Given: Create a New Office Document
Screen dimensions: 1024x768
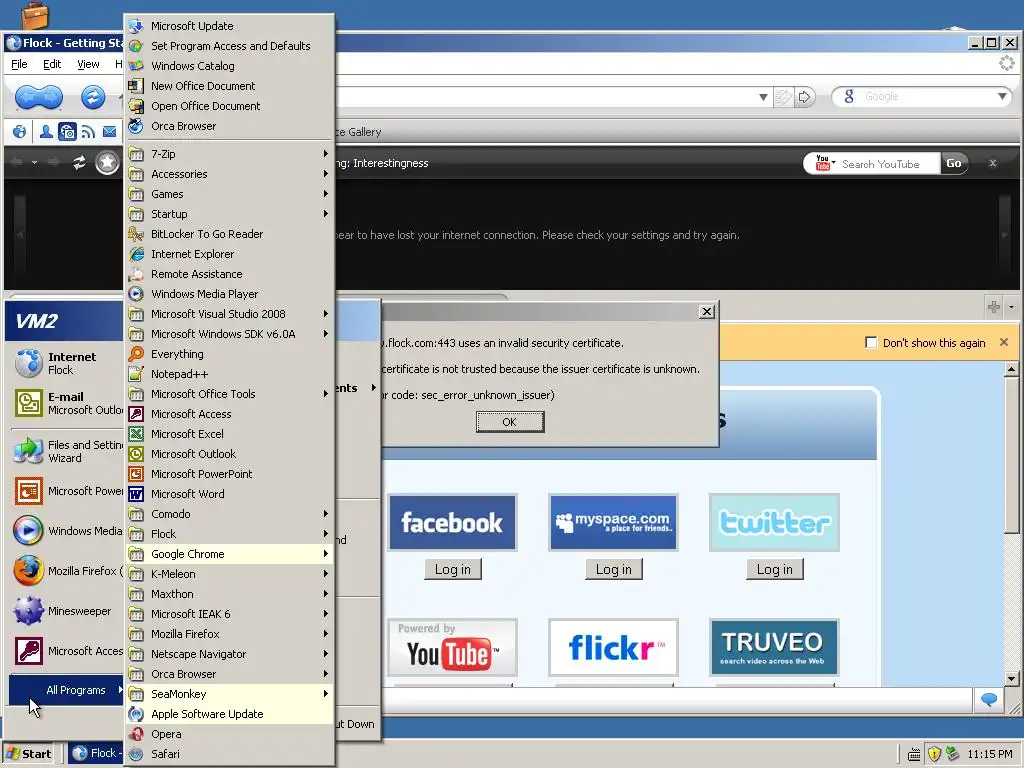Looking at the screenshot, I should point(230,86).
